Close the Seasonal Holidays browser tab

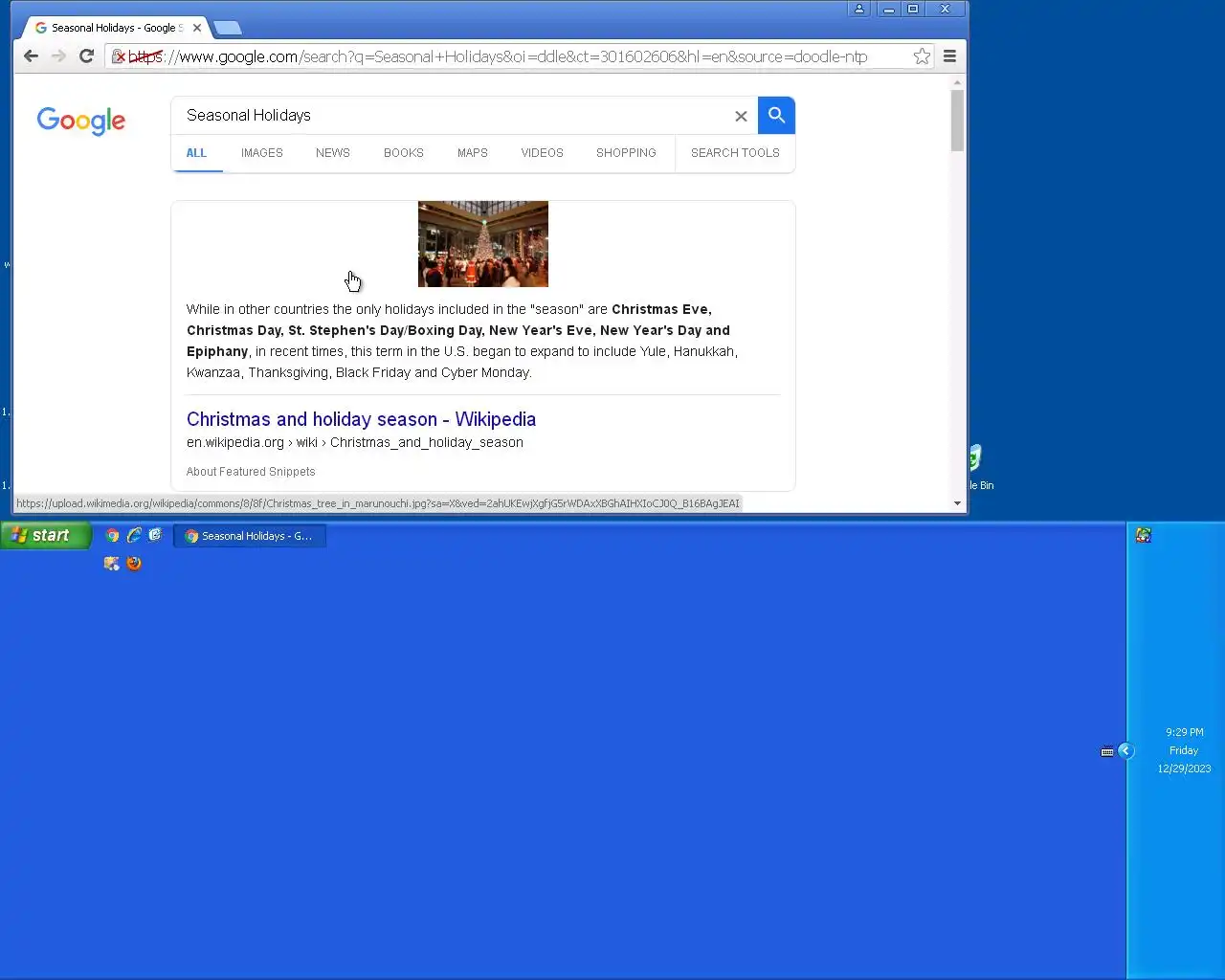tap(197, 28)
